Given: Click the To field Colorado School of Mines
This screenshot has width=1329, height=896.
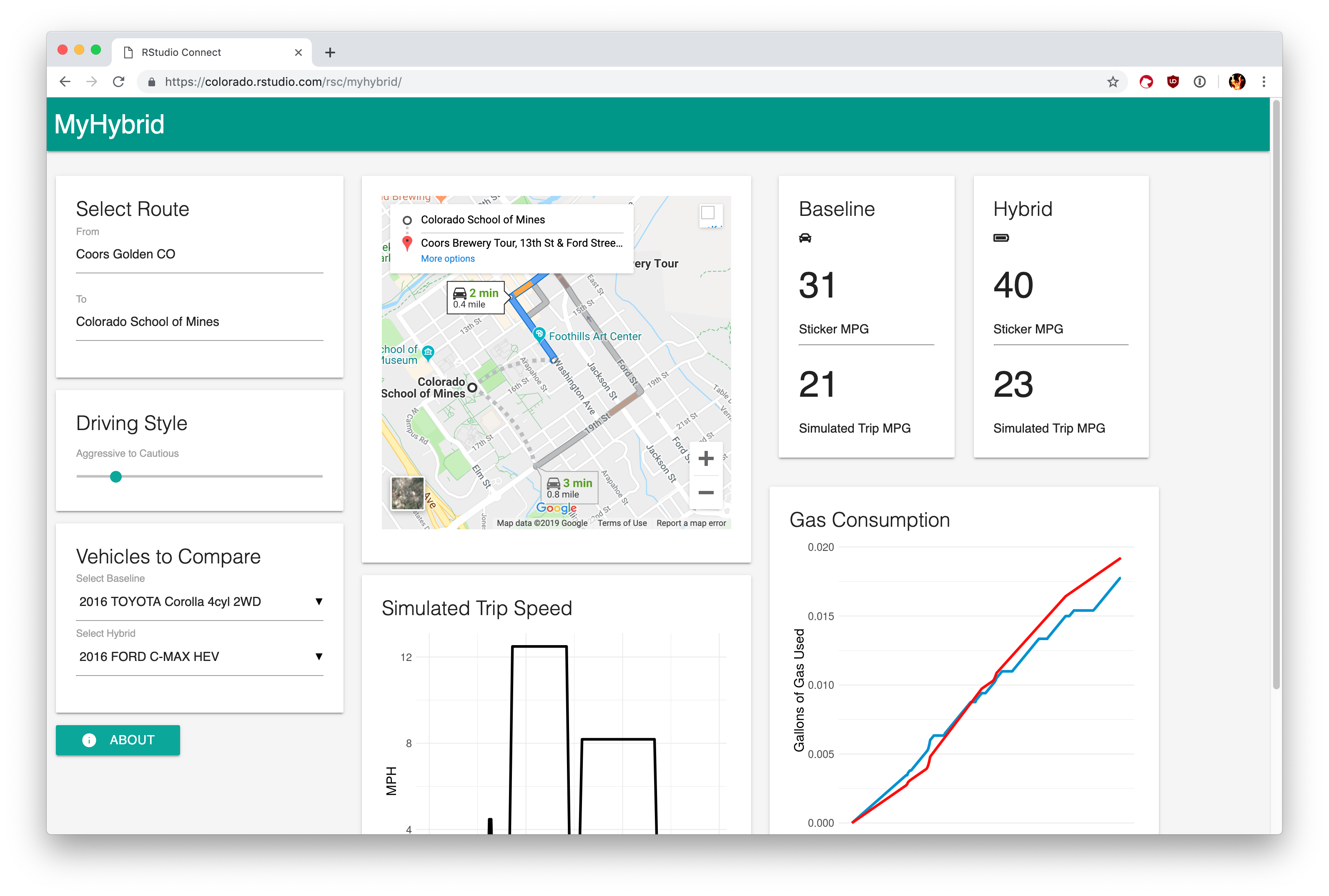Looking at the screenshot, I should (200, 322).
